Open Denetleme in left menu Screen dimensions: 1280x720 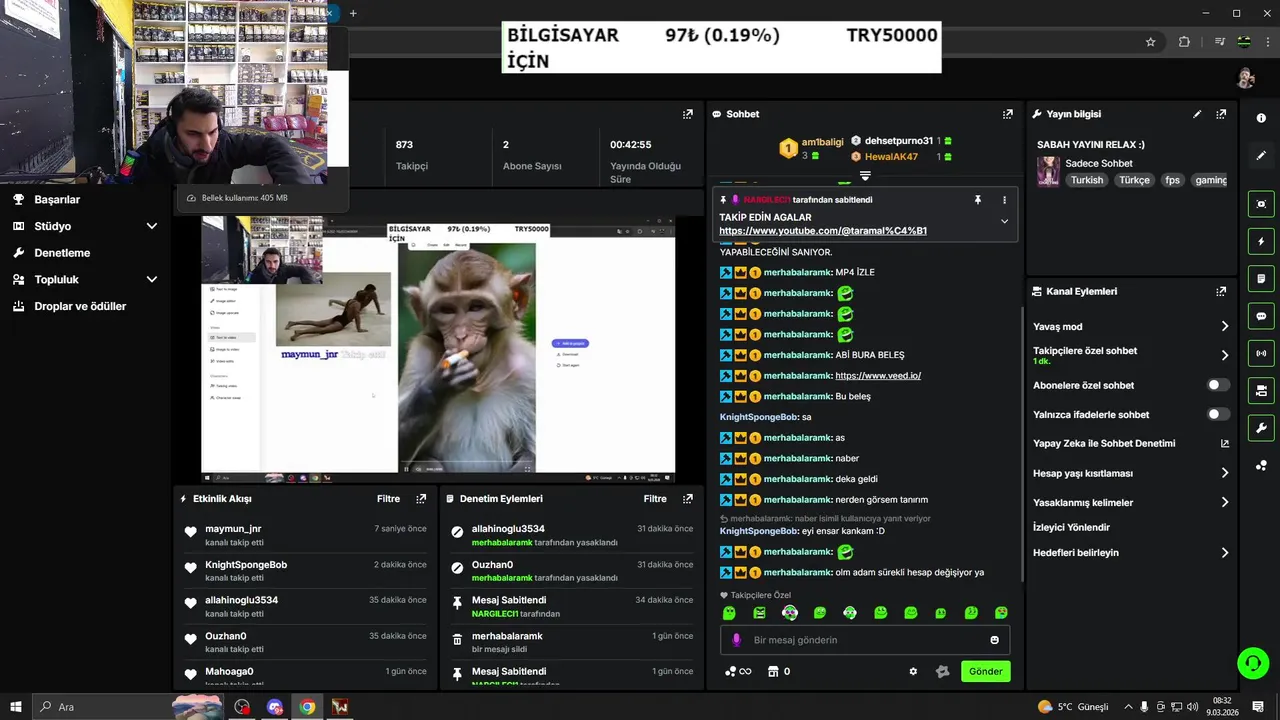(x=62, y=253)
